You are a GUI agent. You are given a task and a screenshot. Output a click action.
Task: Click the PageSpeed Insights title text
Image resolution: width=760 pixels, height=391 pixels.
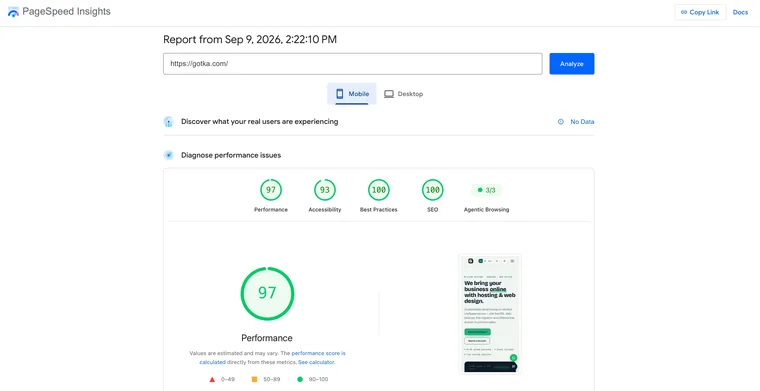pyautogui.click(x=66, y=12)
